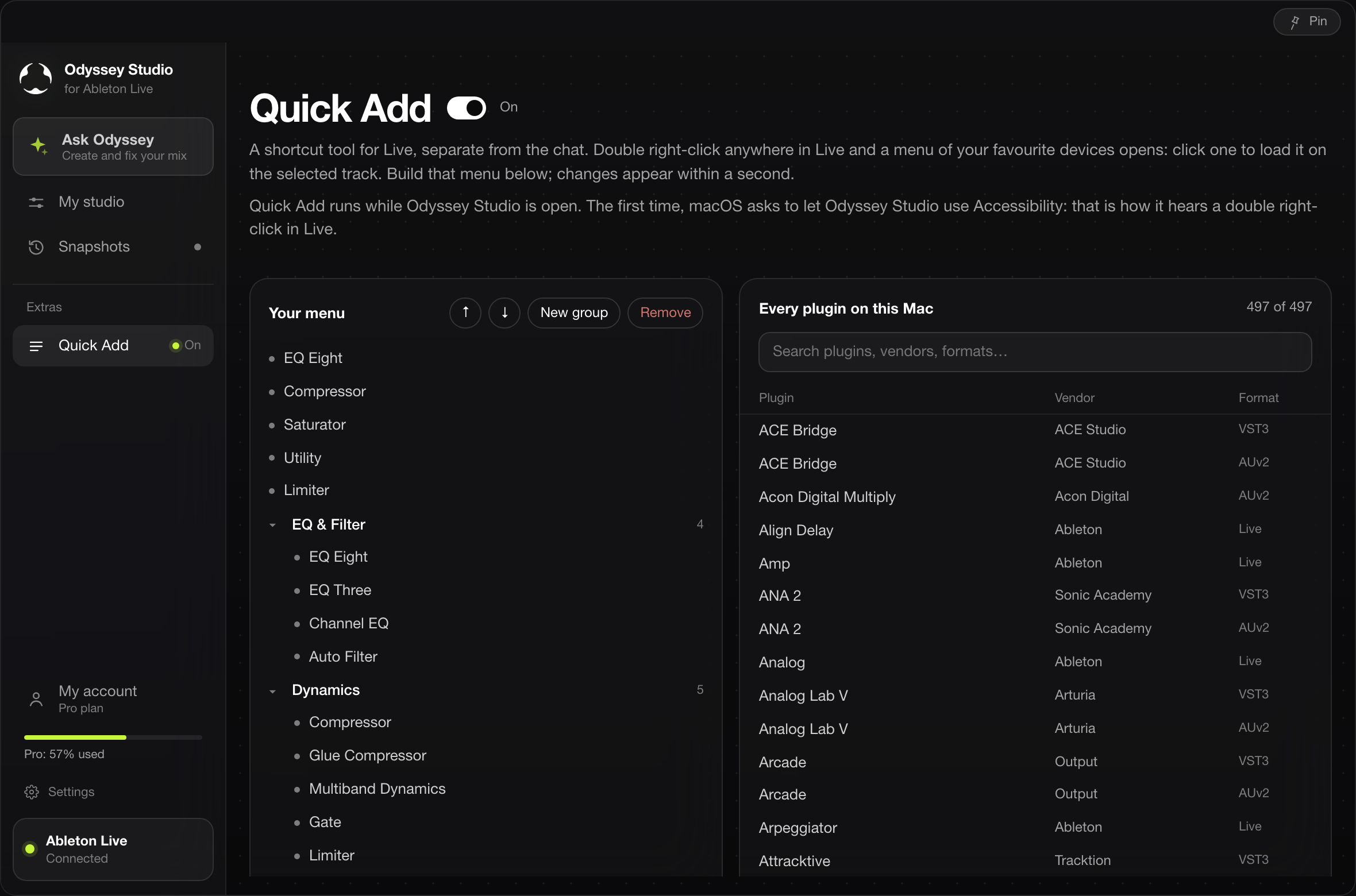The width and height of the screenshot is (1356, 896).
Task: Select Utility in Your menu
Action: (x=486, y=458)
